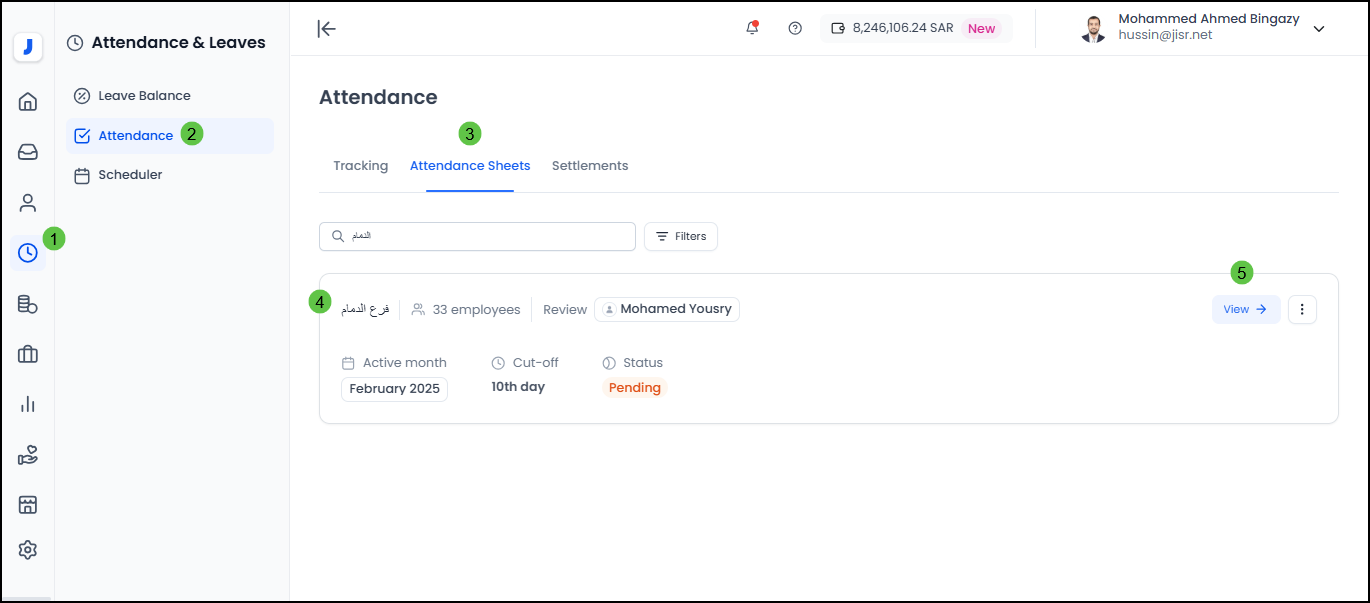Open the Payroll coins icon
Image resolution: width=1370 pixels, height=603 pixels.
28,304
